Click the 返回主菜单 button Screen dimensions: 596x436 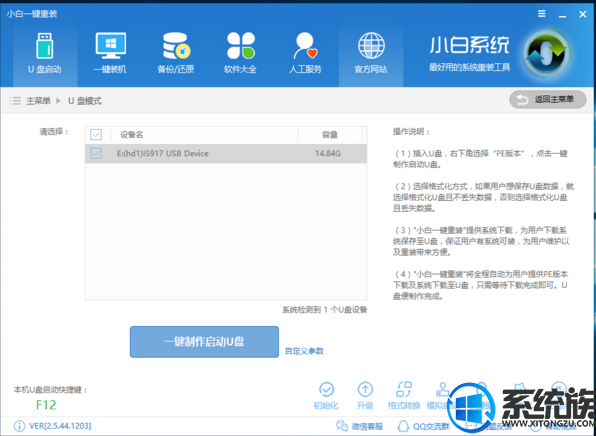pyautogui.click(x=548, y=100)
